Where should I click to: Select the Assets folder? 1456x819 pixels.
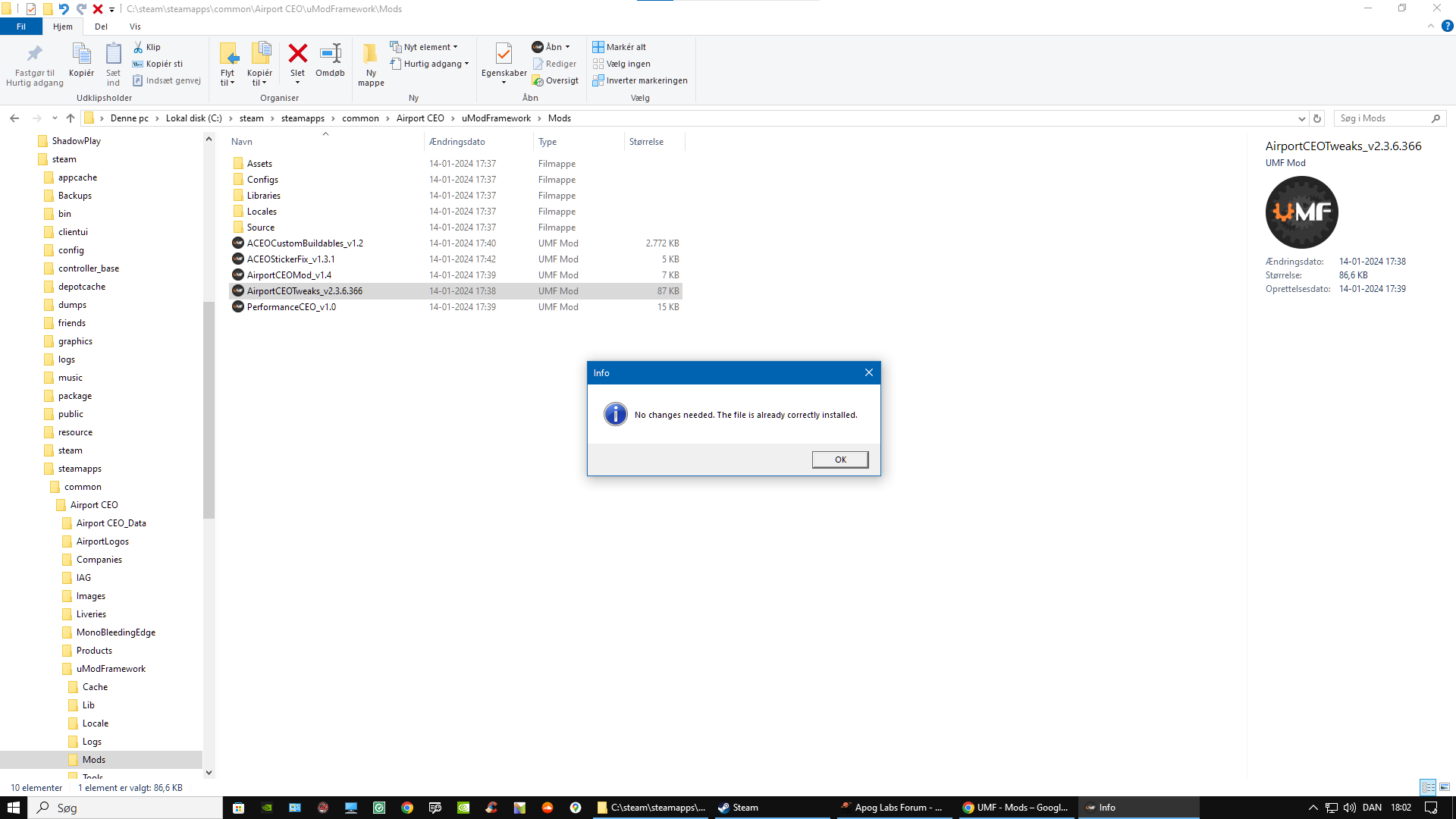pyautogui.click(x=259, y=164)
